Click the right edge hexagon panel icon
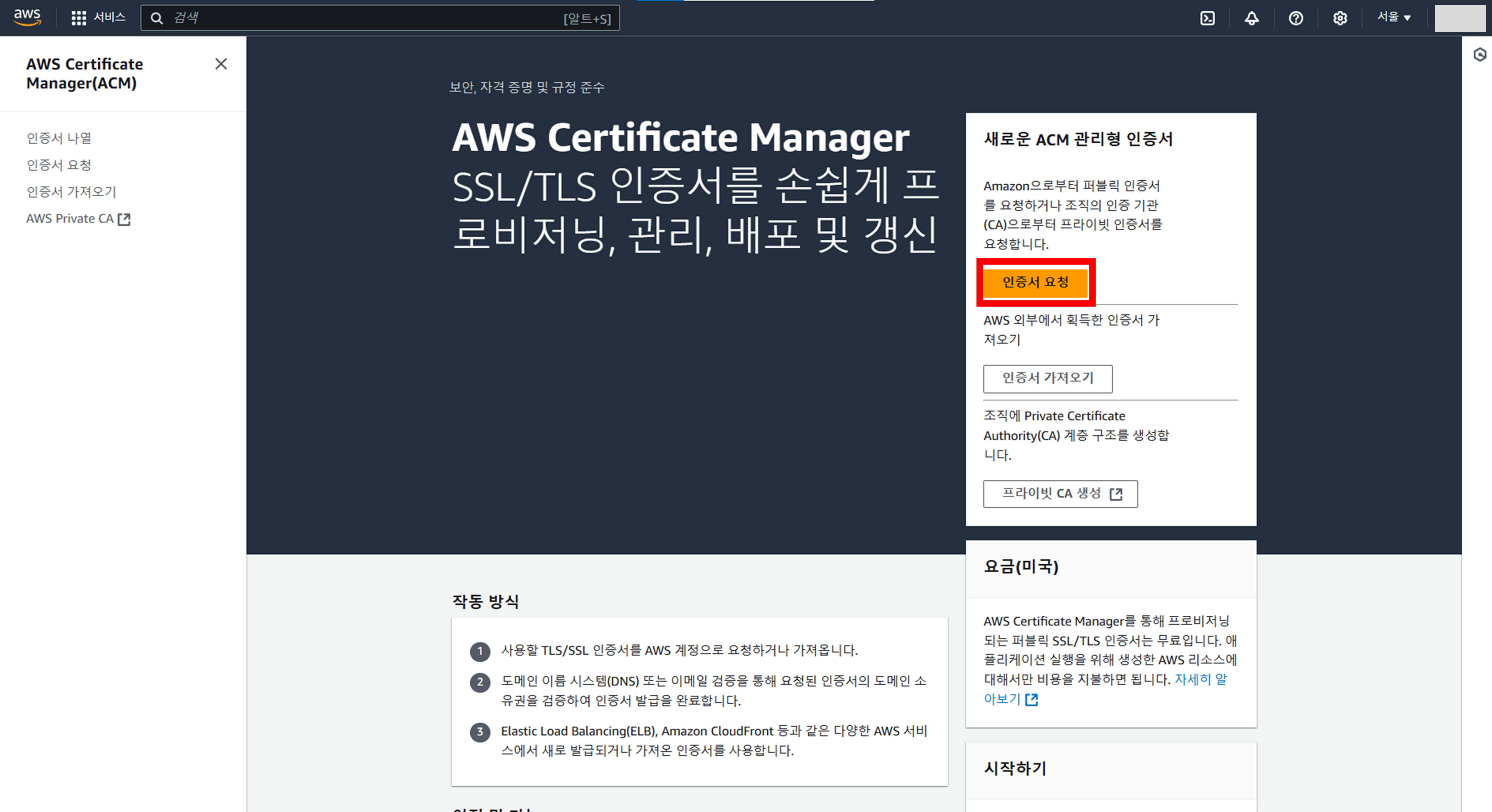 pos(1480,54)
